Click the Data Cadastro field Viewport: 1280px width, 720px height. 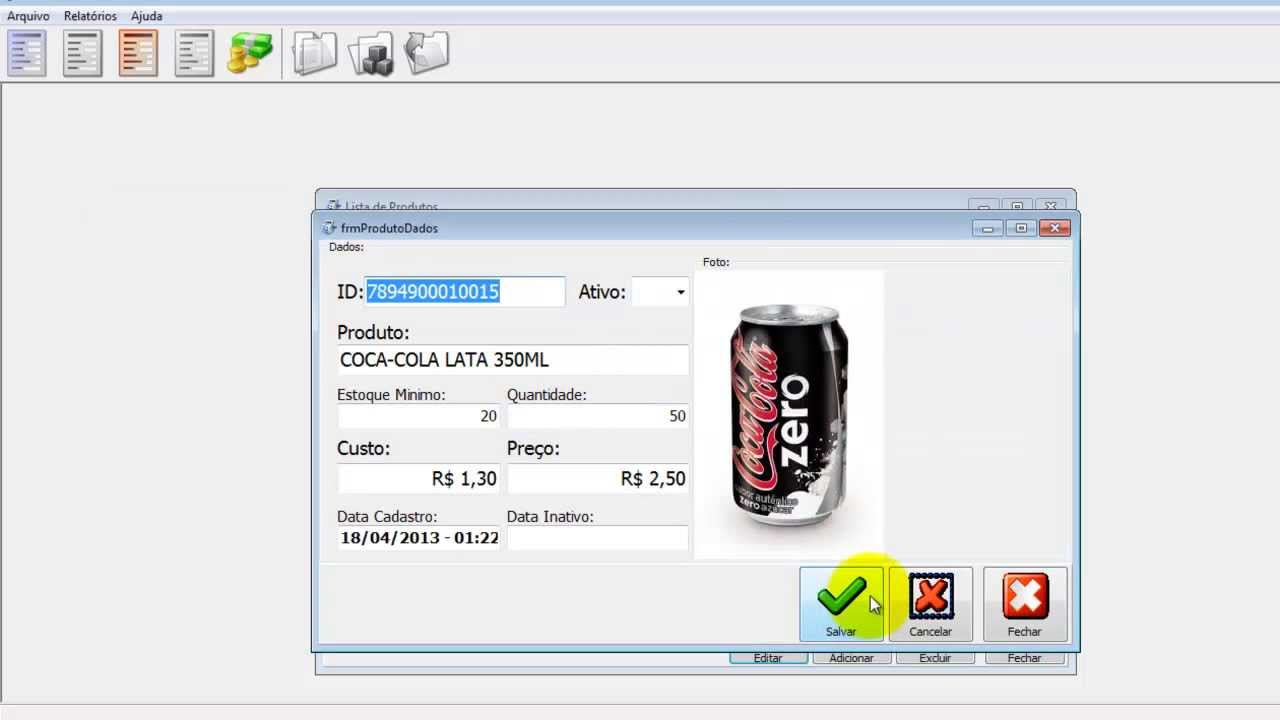click(419, 538)
